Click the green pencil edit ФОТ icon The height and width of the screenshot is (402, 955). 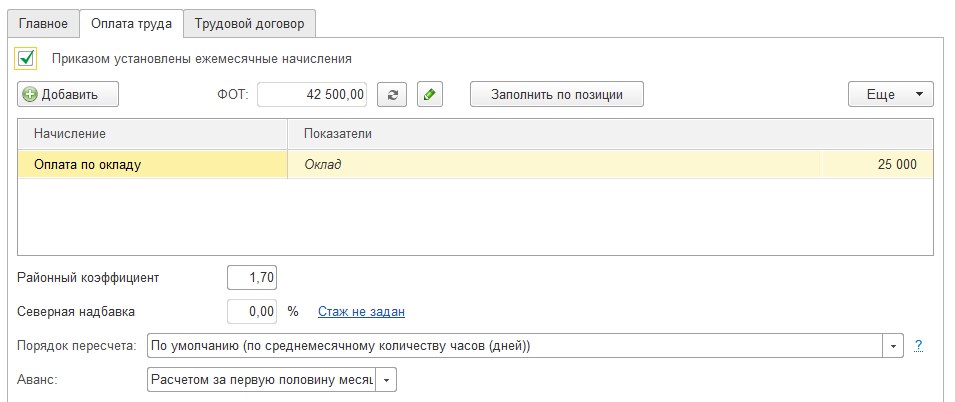429,95
